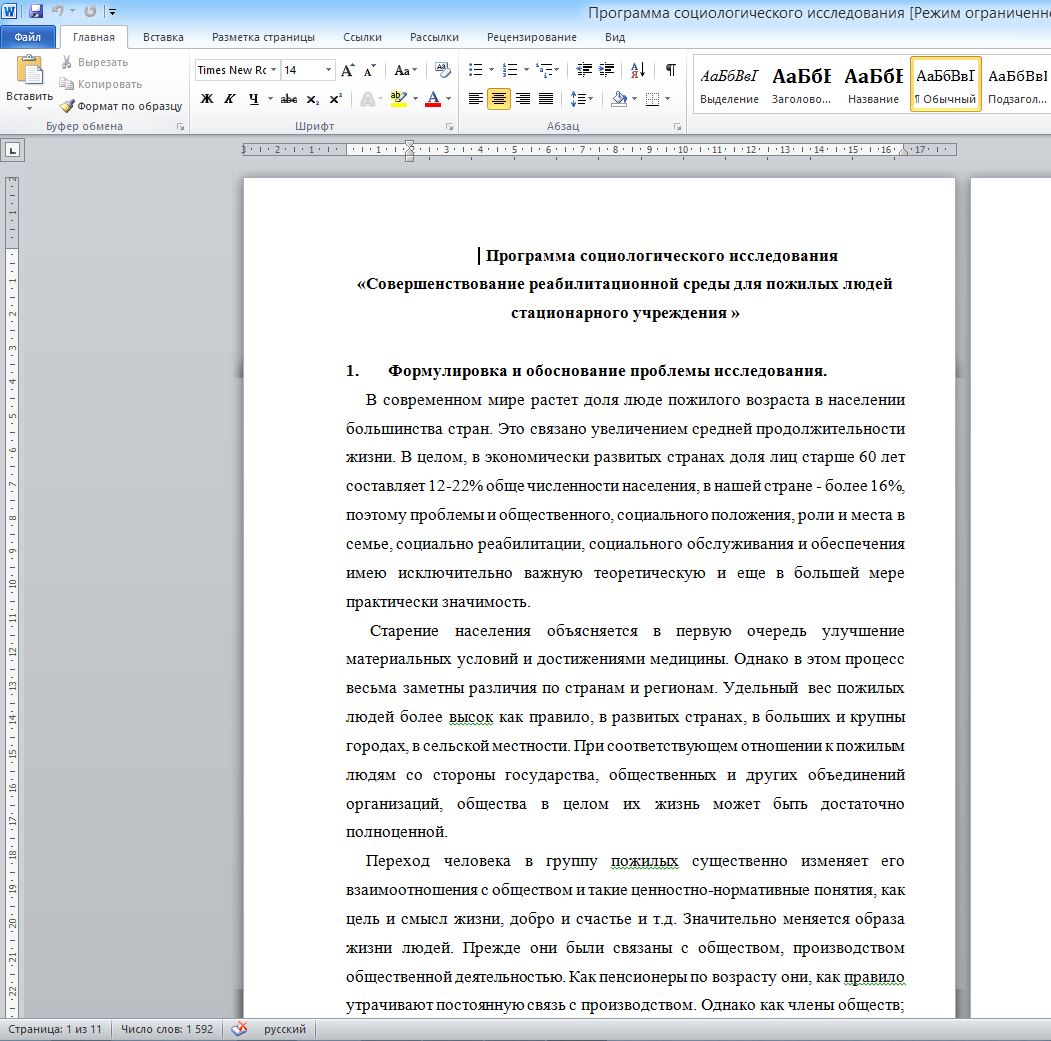The image size is (1051, 1041).
Task: Switch to the Рассылки tab
Action: (434, 37)
